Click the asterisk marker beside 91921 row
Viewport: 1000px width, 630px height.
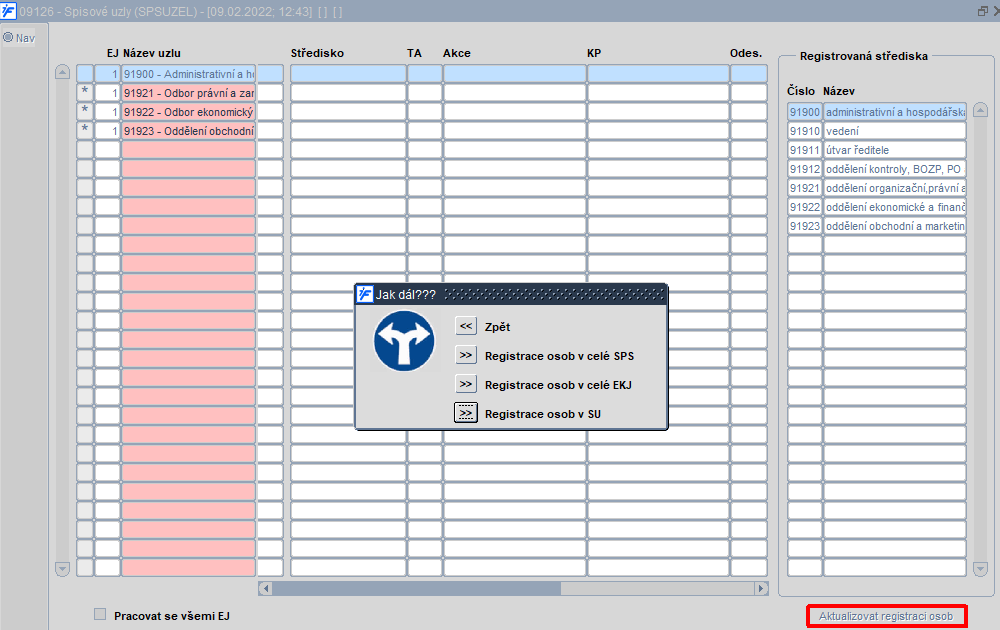click(85, 92)
